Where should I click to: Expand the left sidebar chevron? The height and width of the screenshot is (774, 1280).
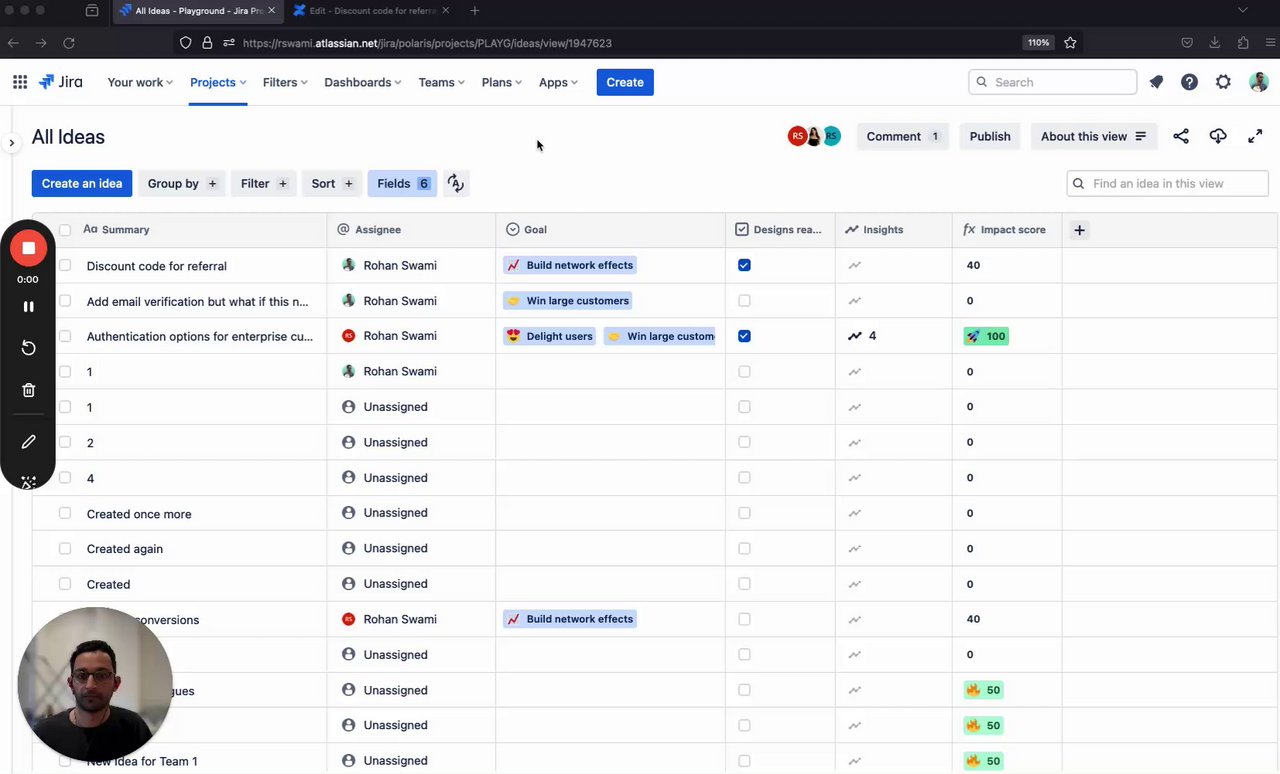[11, 143]
